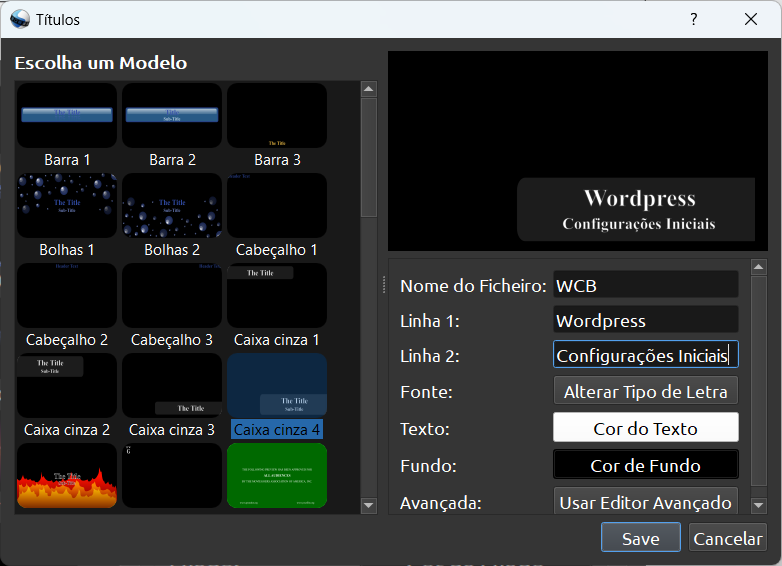The image size is (782, 566).
Task: Select the Bolhas 1 bubbles template
Action: click(67, 206)
